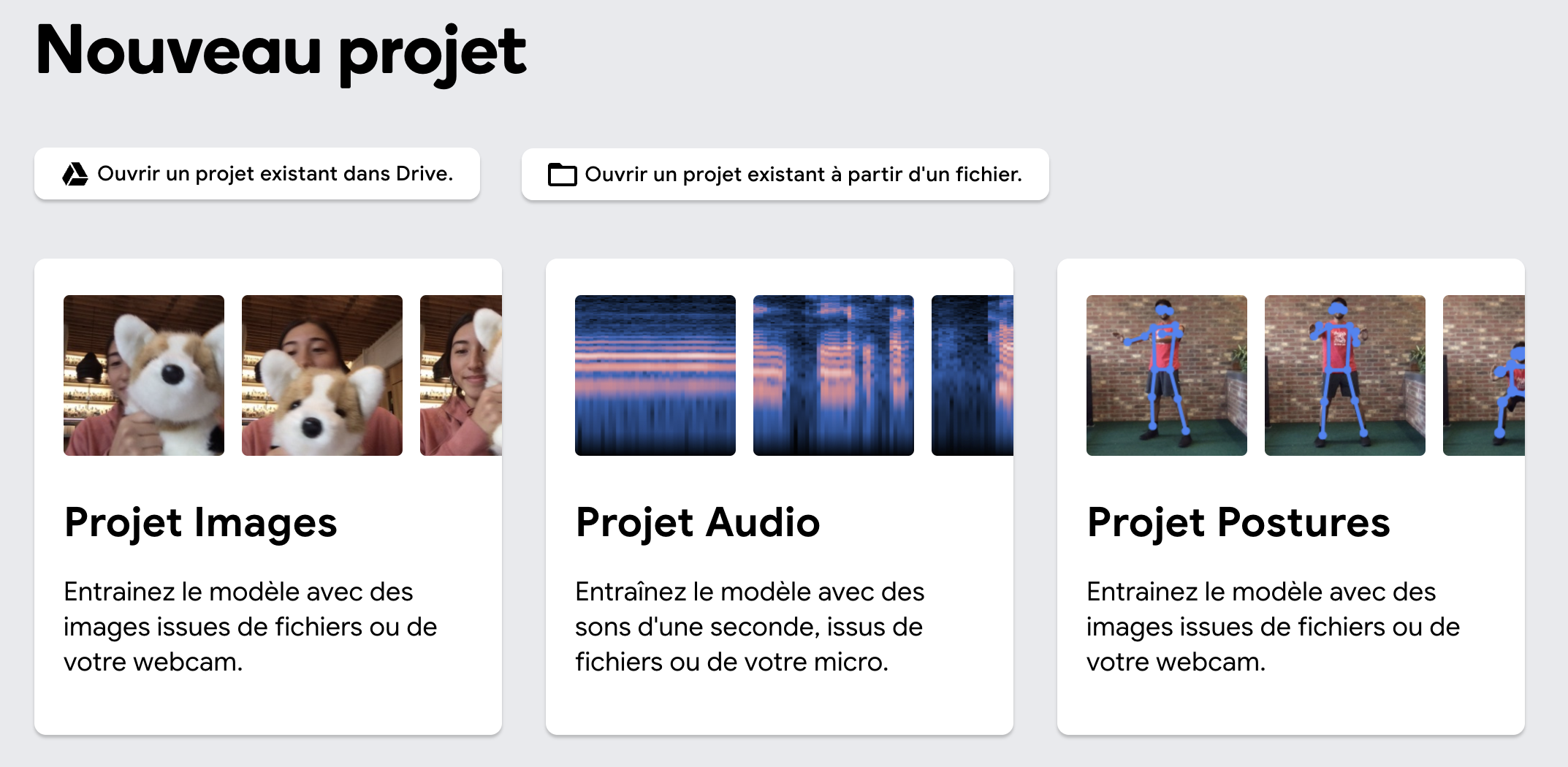
Task: Click the partially visible third pose thumbnail
Action: pos(1484,375)
